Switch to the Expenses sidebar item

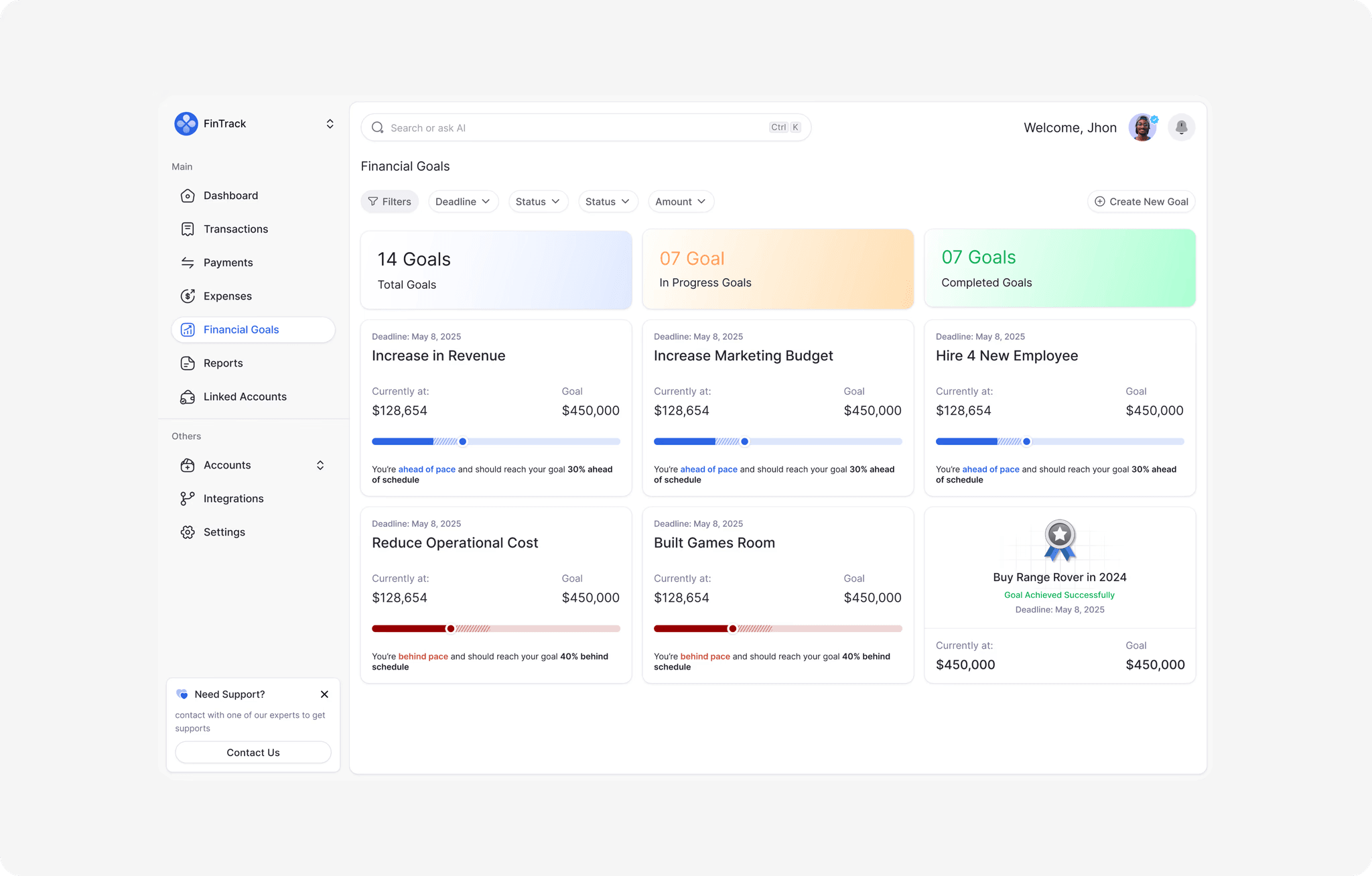(x=227, y=296)
